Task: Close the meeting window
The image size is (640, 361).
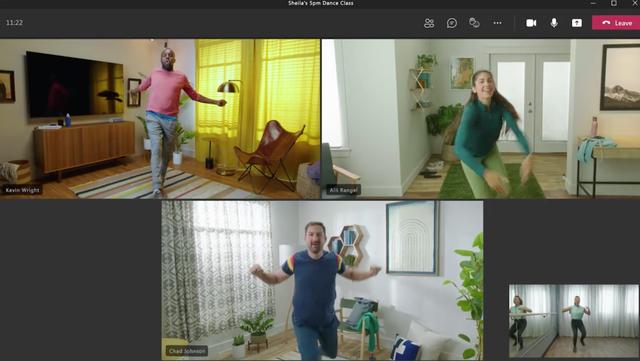Action: point(635,3)
